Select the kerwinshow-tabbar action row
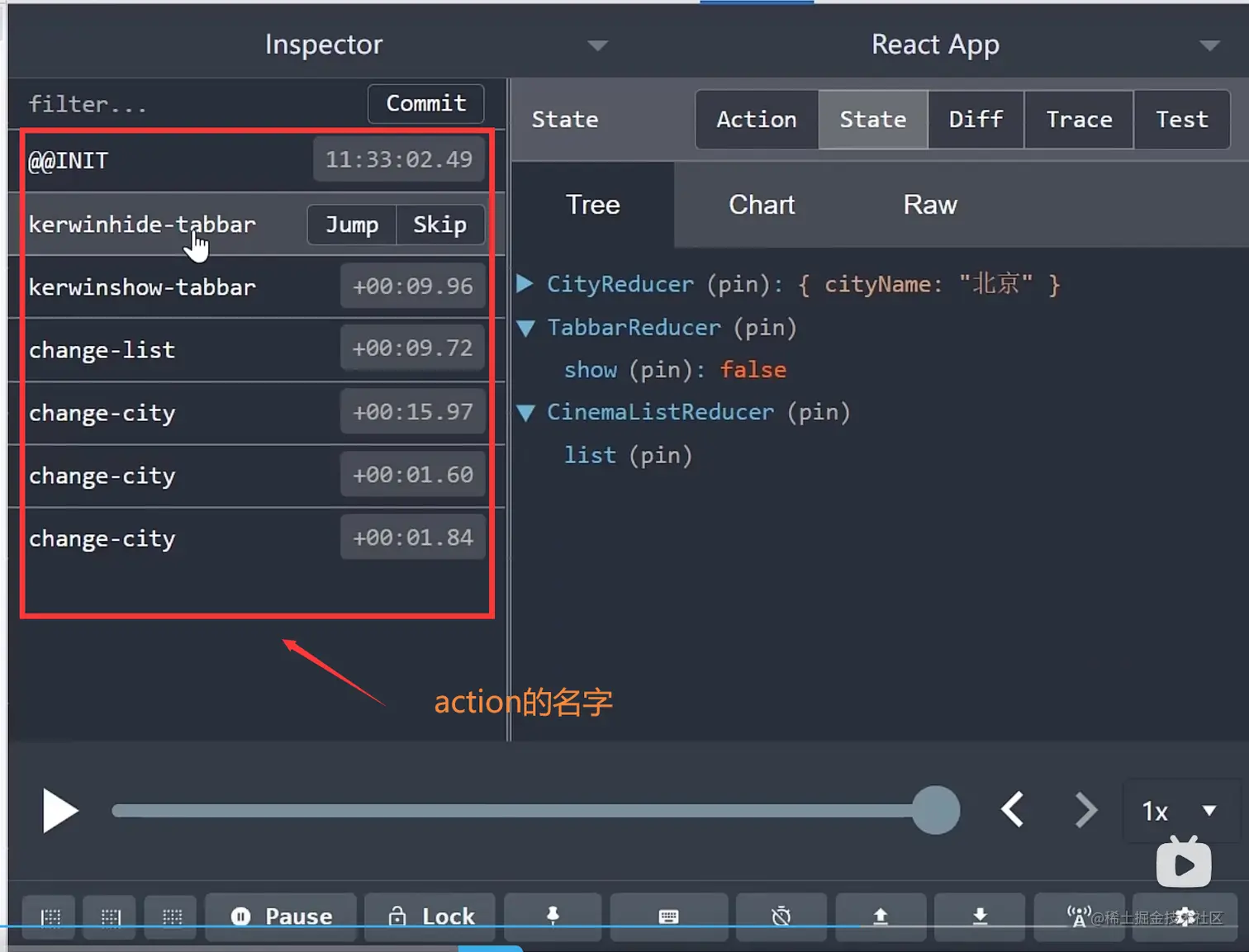This screenshot has width=1249, height=952. tap(257, 287)
